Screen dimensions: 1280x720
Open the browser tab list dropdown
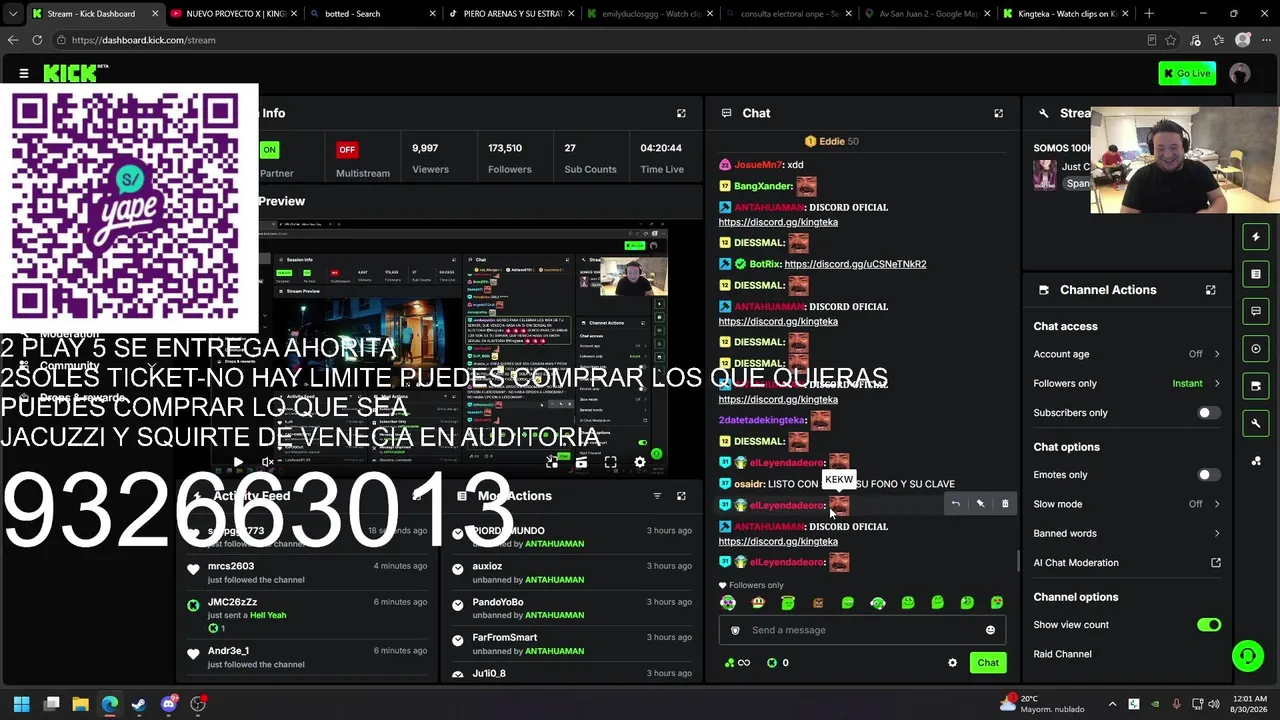tap(13, 14)
